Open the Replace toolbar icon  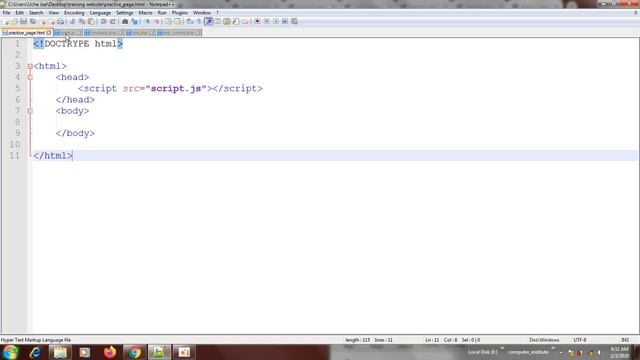tap(134, 21)
